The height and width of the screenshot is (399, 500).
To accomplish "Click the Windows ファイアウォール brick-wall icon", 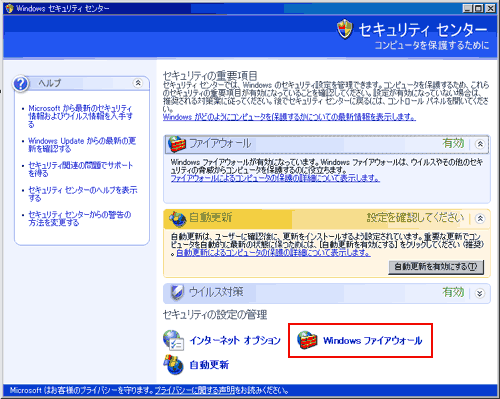I will click(x=307, y=340).
